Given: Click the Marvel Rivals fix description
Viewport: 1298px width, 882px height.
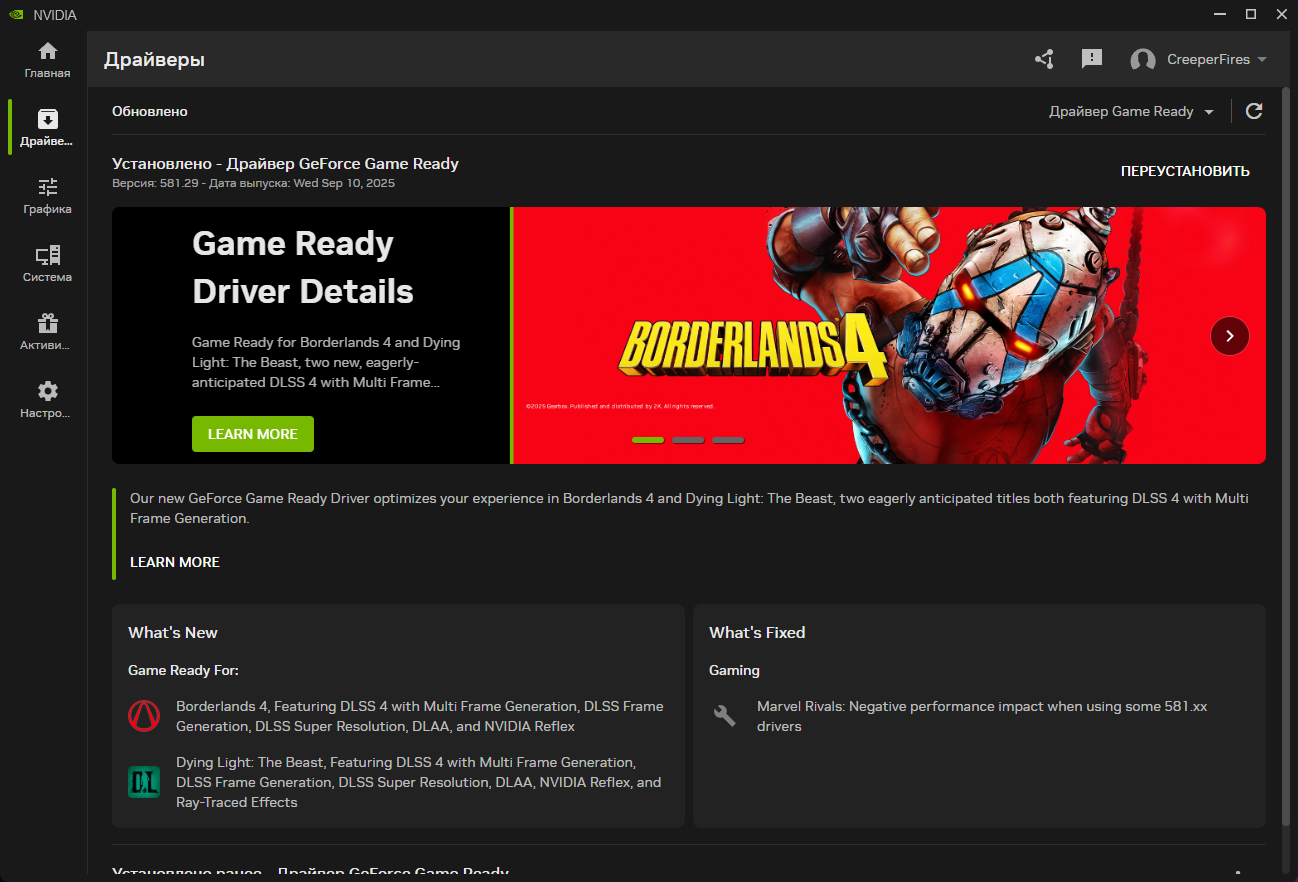Looking at the screenshot, I should (982, 716).
